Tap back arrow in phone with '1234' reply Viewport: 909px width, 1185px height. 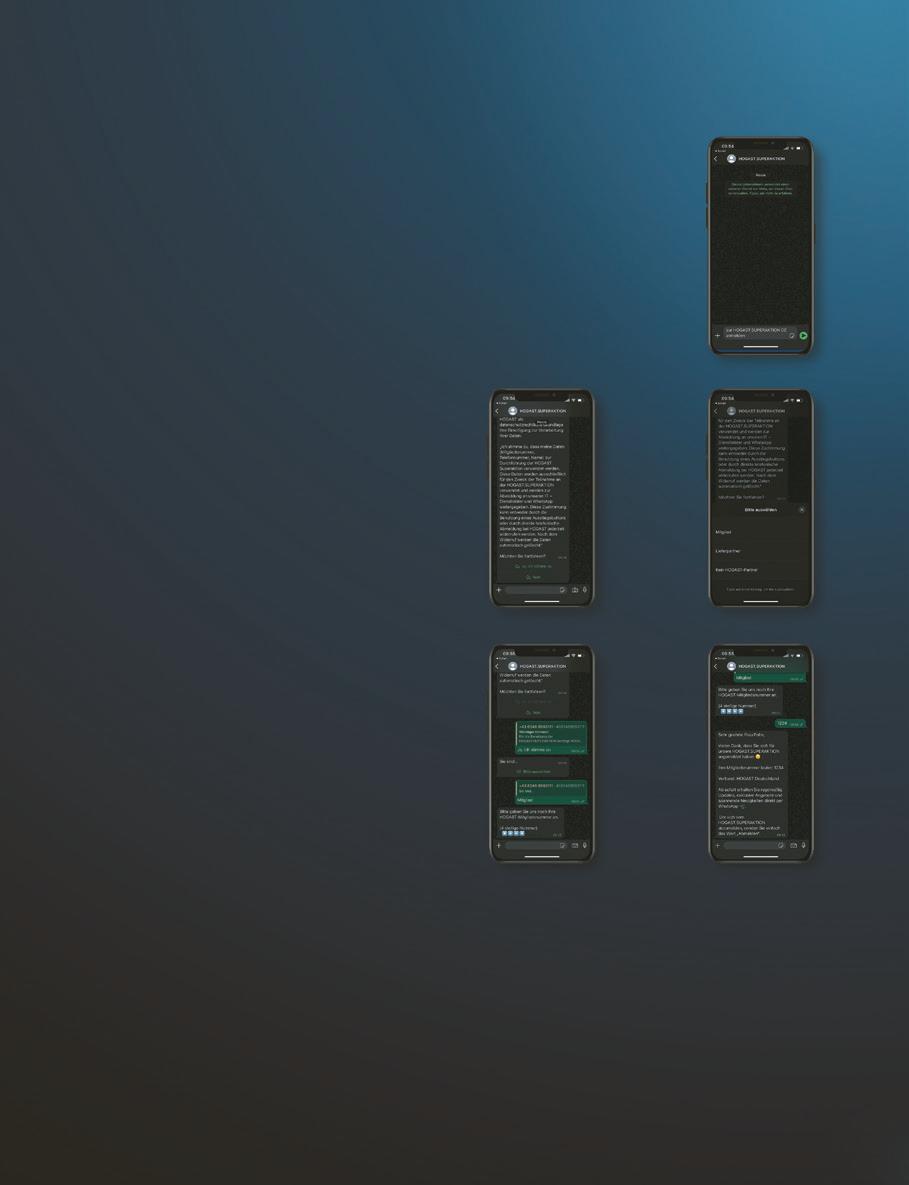click(716, 667)
